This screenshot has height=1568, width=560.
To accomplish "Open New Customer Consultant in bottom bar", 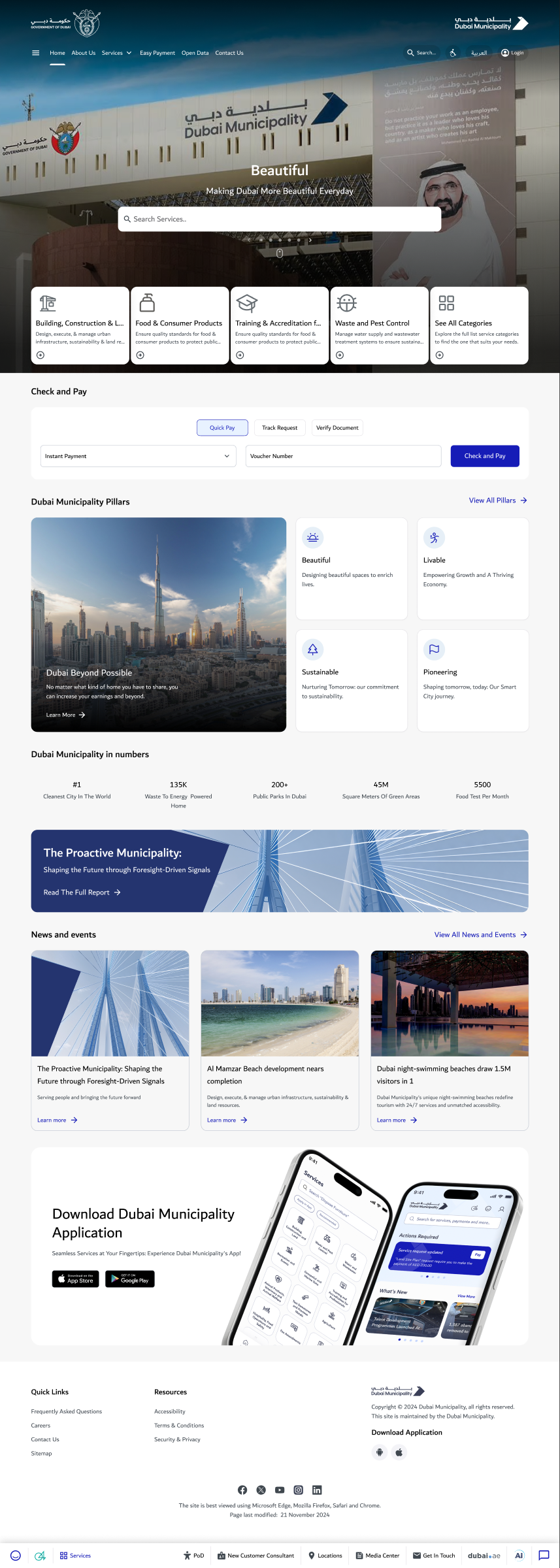I will 256,1556.
